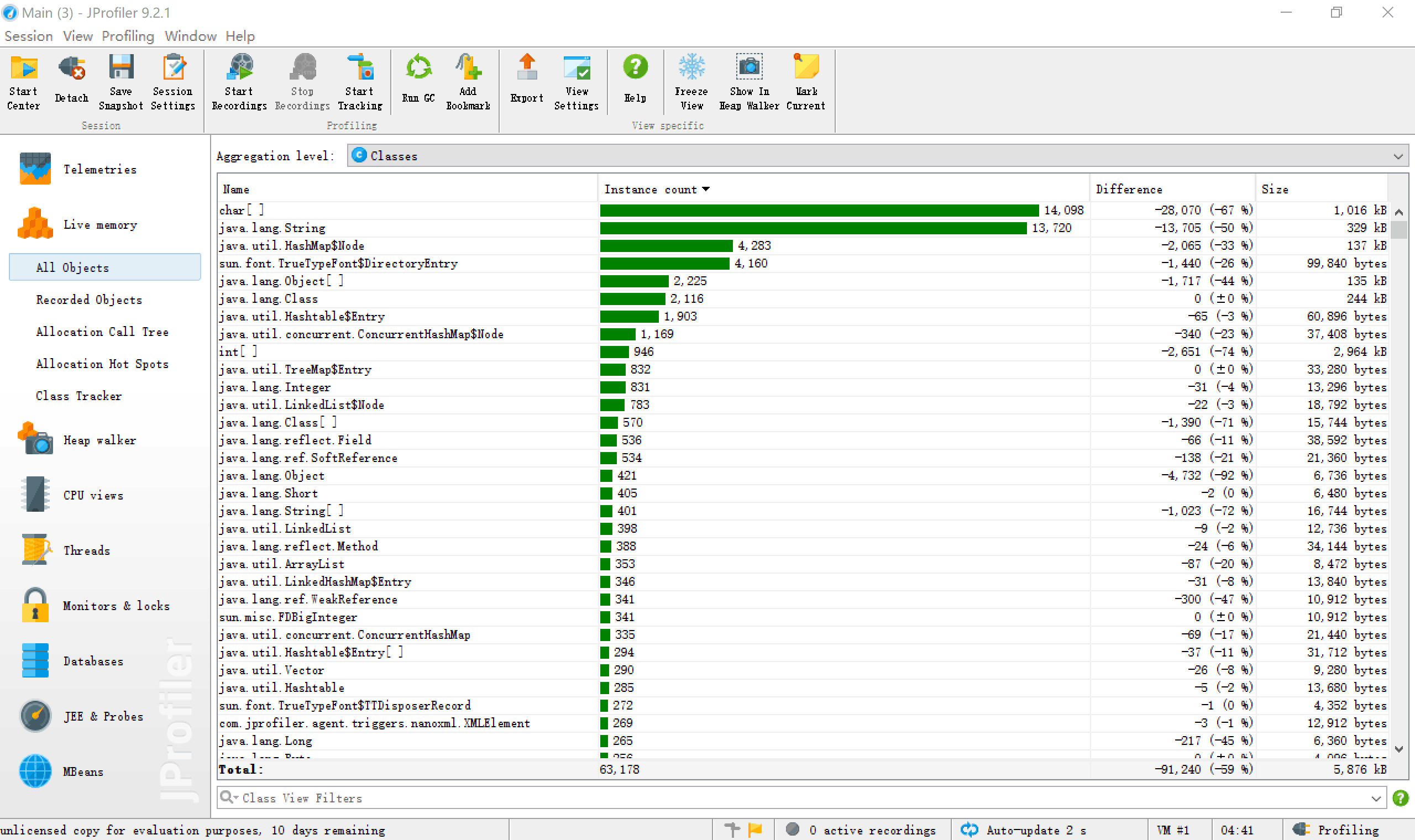
Task: Select Allocation Hot Spots view
Action: [x=102, y=364]
